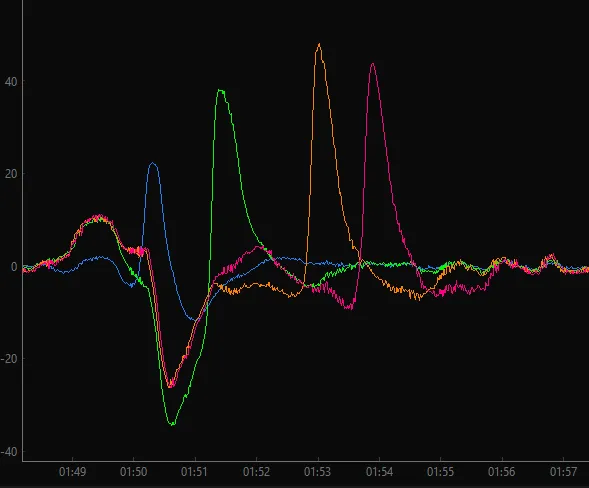Image resolution: width=589 pixels, height=488 pixels.
Task: Click the 01:55 time axis label
Action: (440, 471)
